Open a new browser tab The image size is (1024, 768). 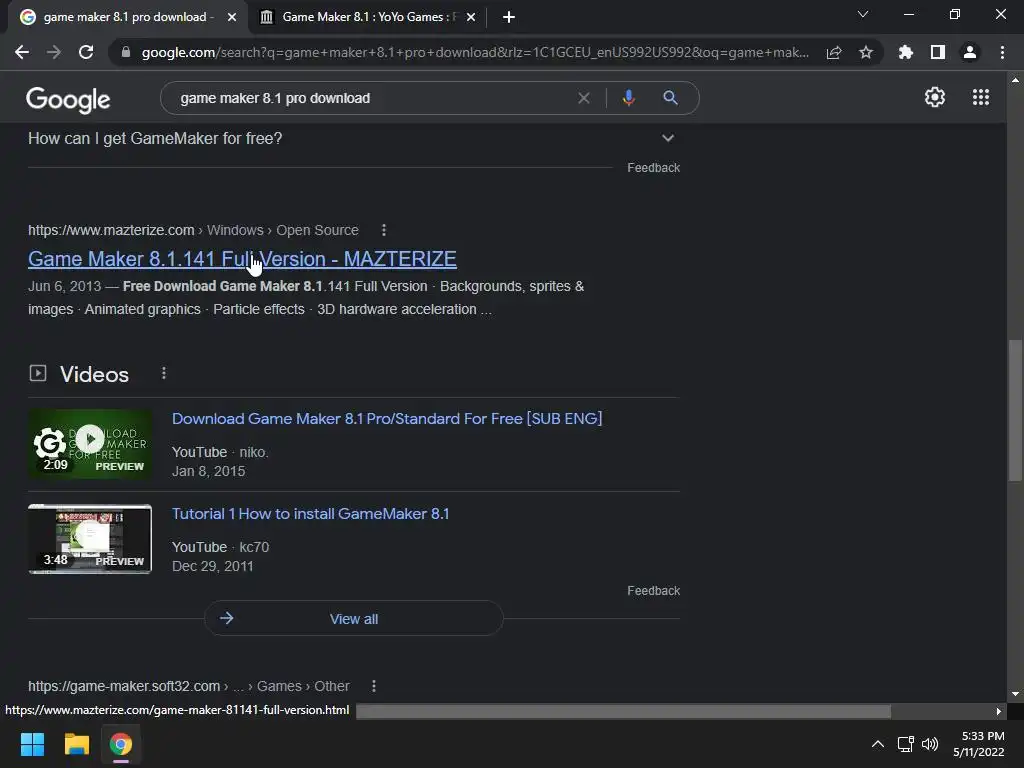(509, 17)
